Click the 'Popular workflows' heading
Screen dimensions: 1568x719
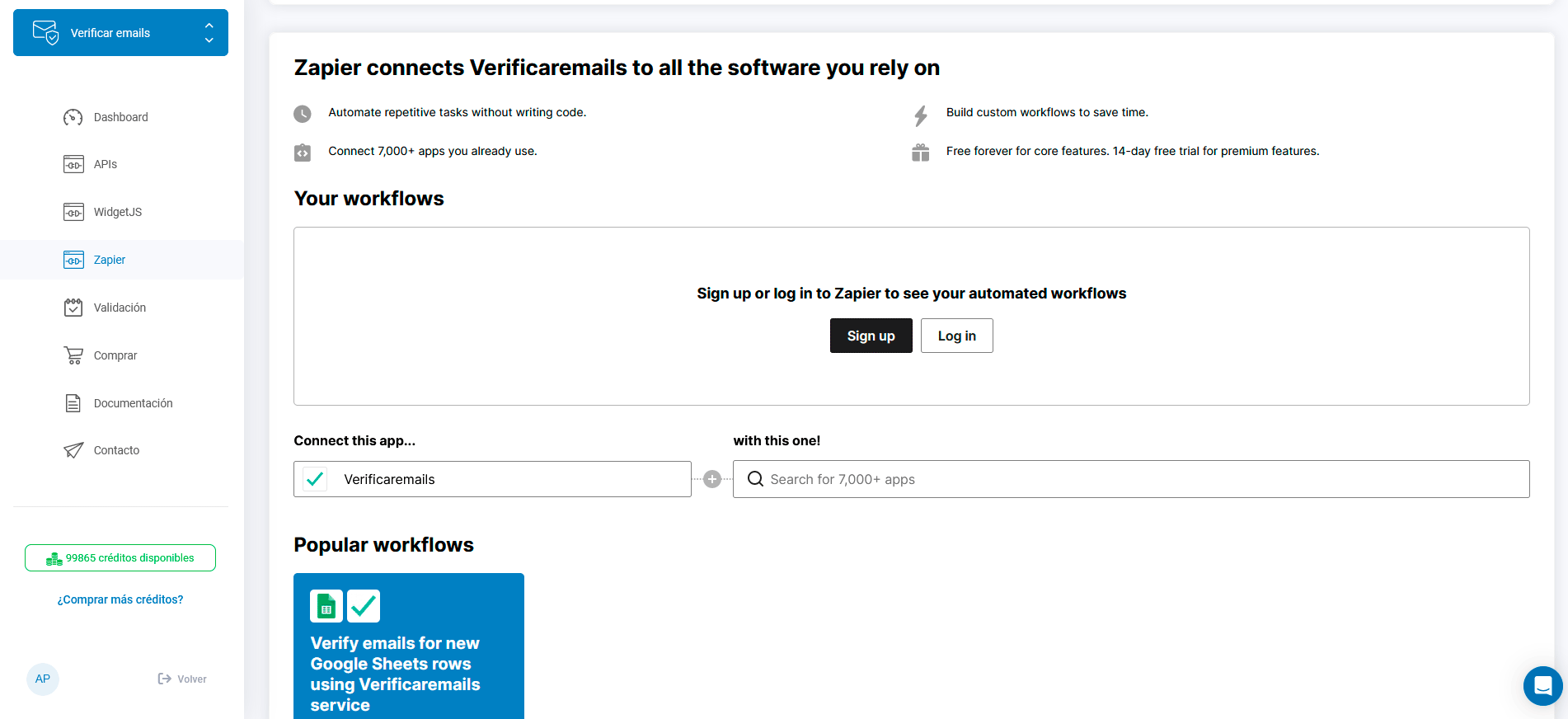point(383,545)
